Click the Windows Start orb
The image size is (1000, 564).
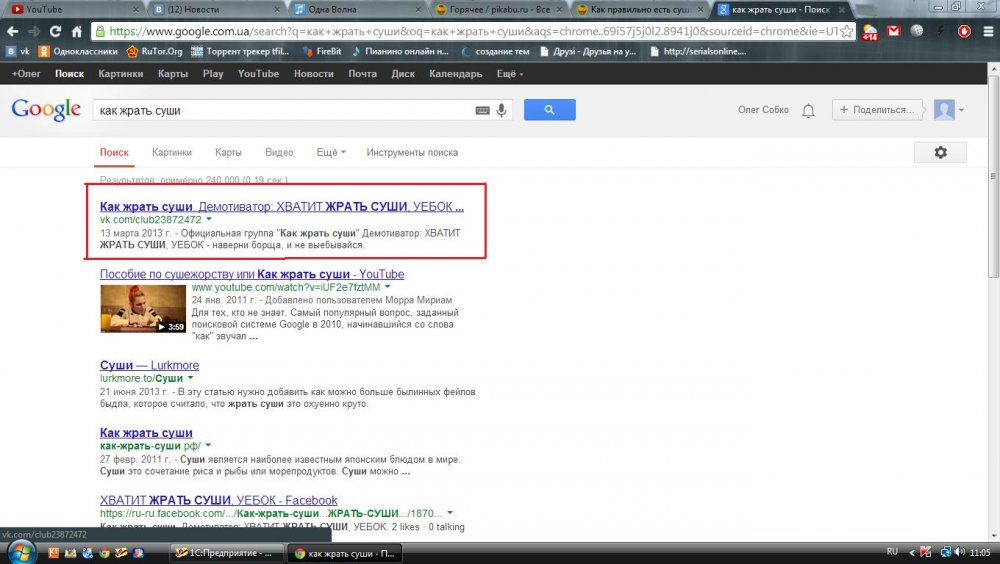coord(21,551)
